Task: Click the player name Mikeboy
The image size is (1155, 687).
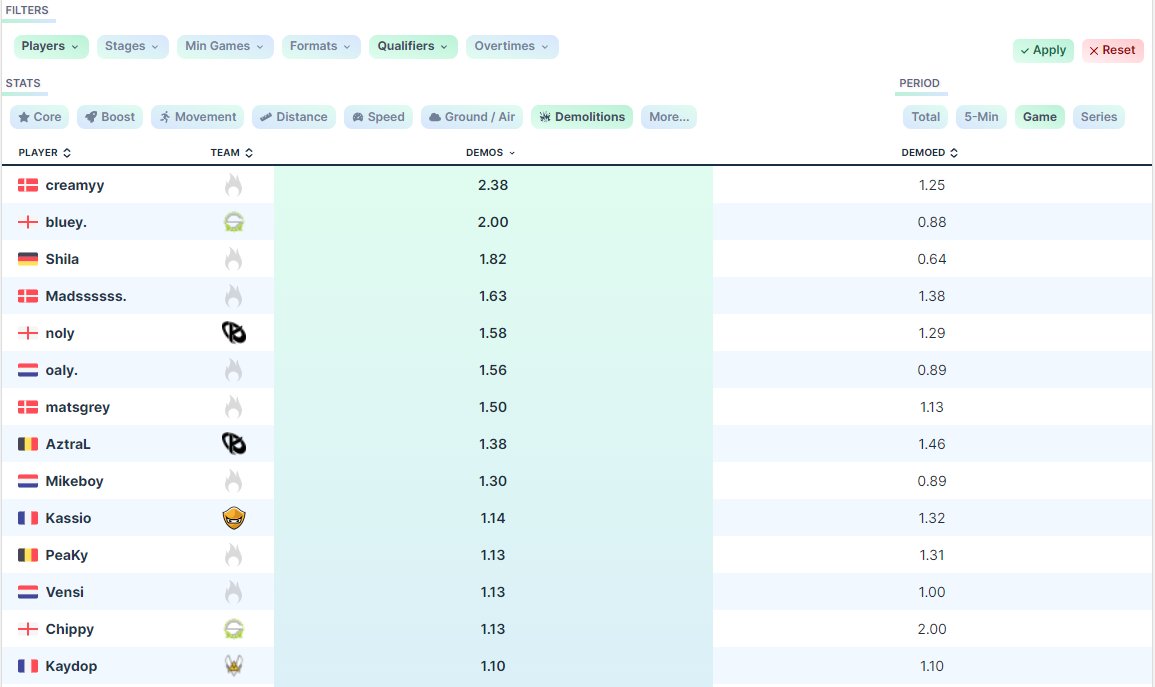Action: [x=74, y=482]
